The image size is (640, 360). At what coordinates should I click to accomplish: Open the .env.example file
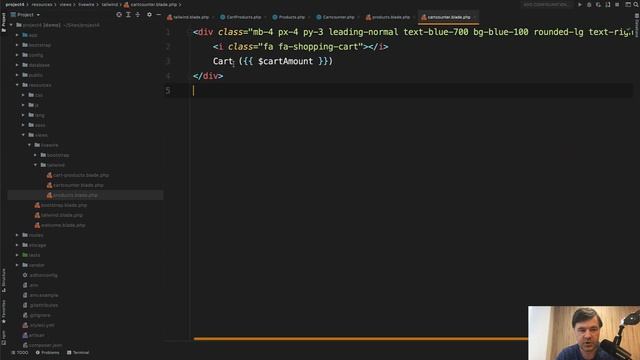[40, 295]
